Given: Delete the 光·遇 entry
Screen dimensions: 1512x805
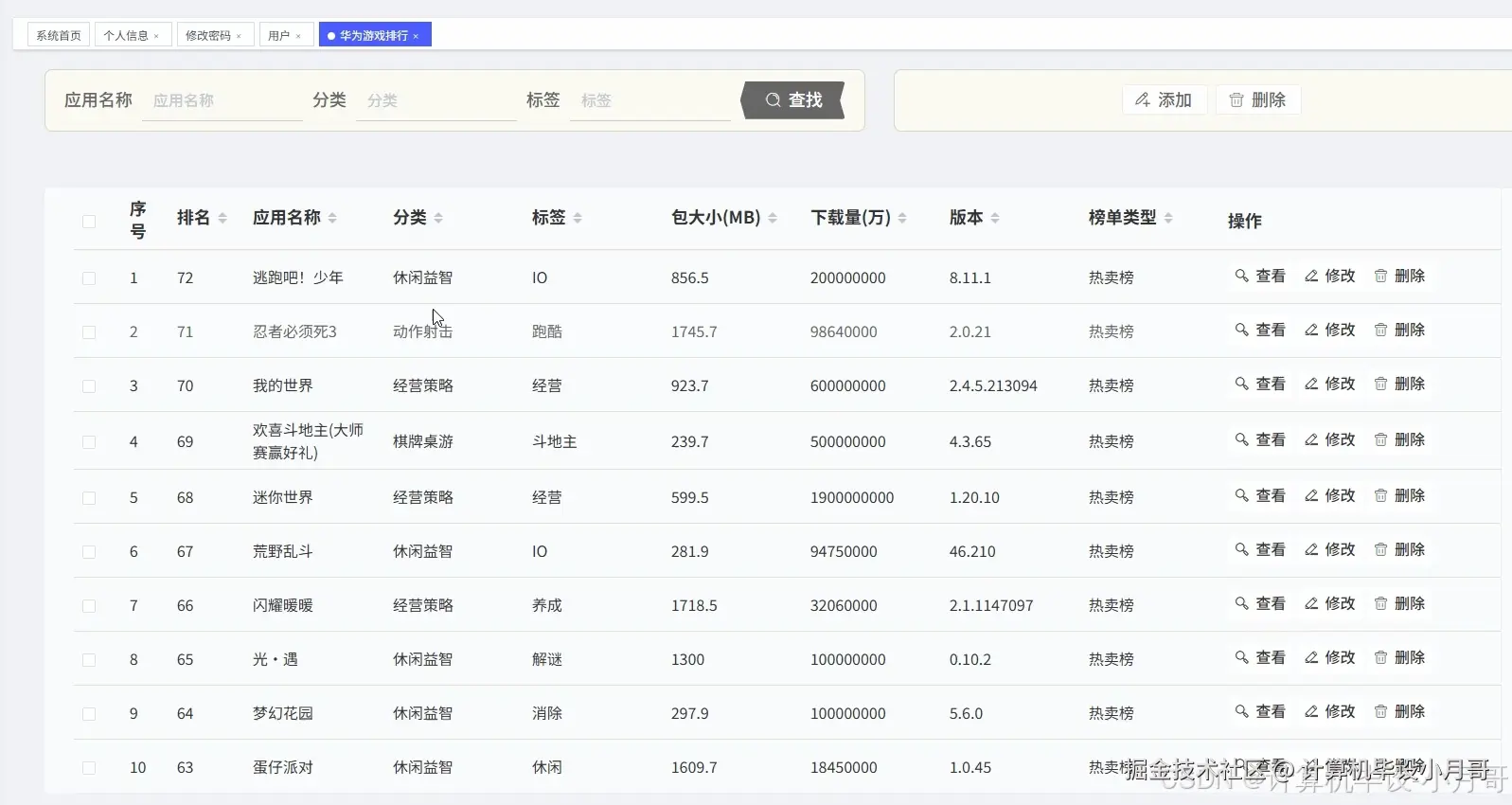Looking at the screenshot, I should click(1399, 657).
